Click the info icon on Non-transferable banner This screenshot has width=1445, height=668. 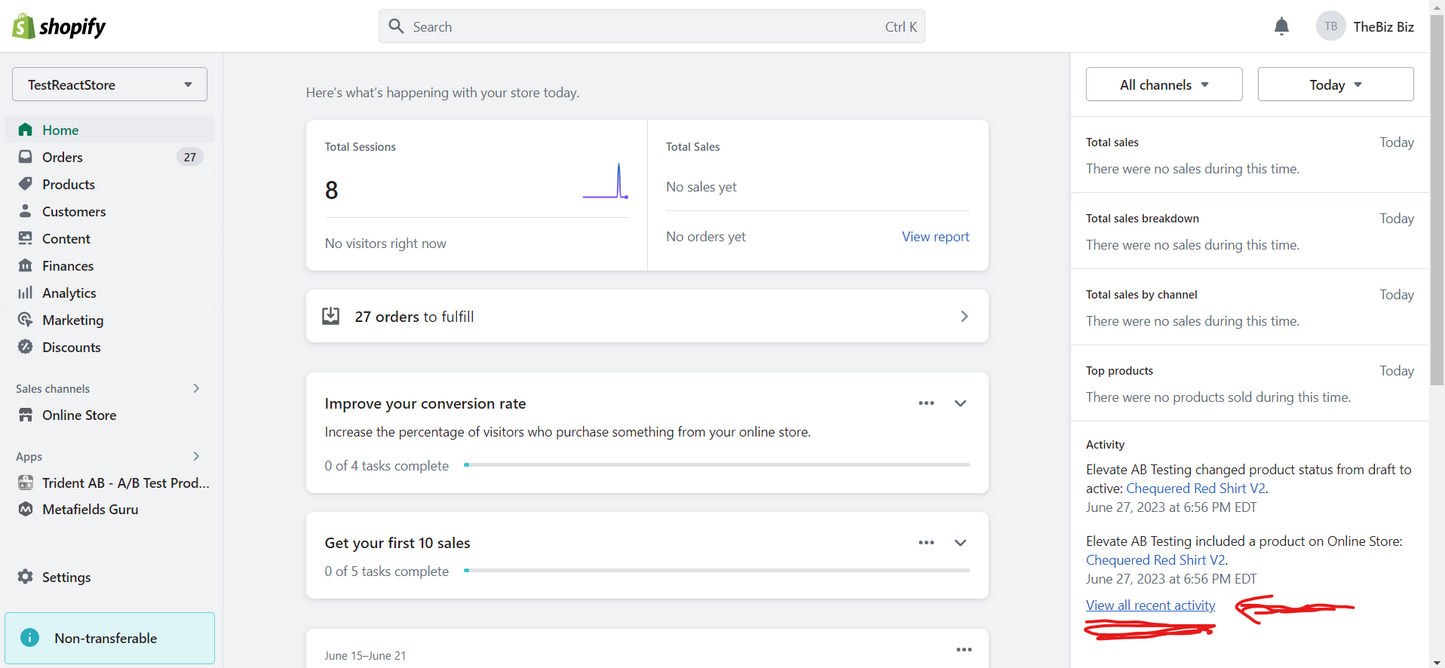click(30, 638)
